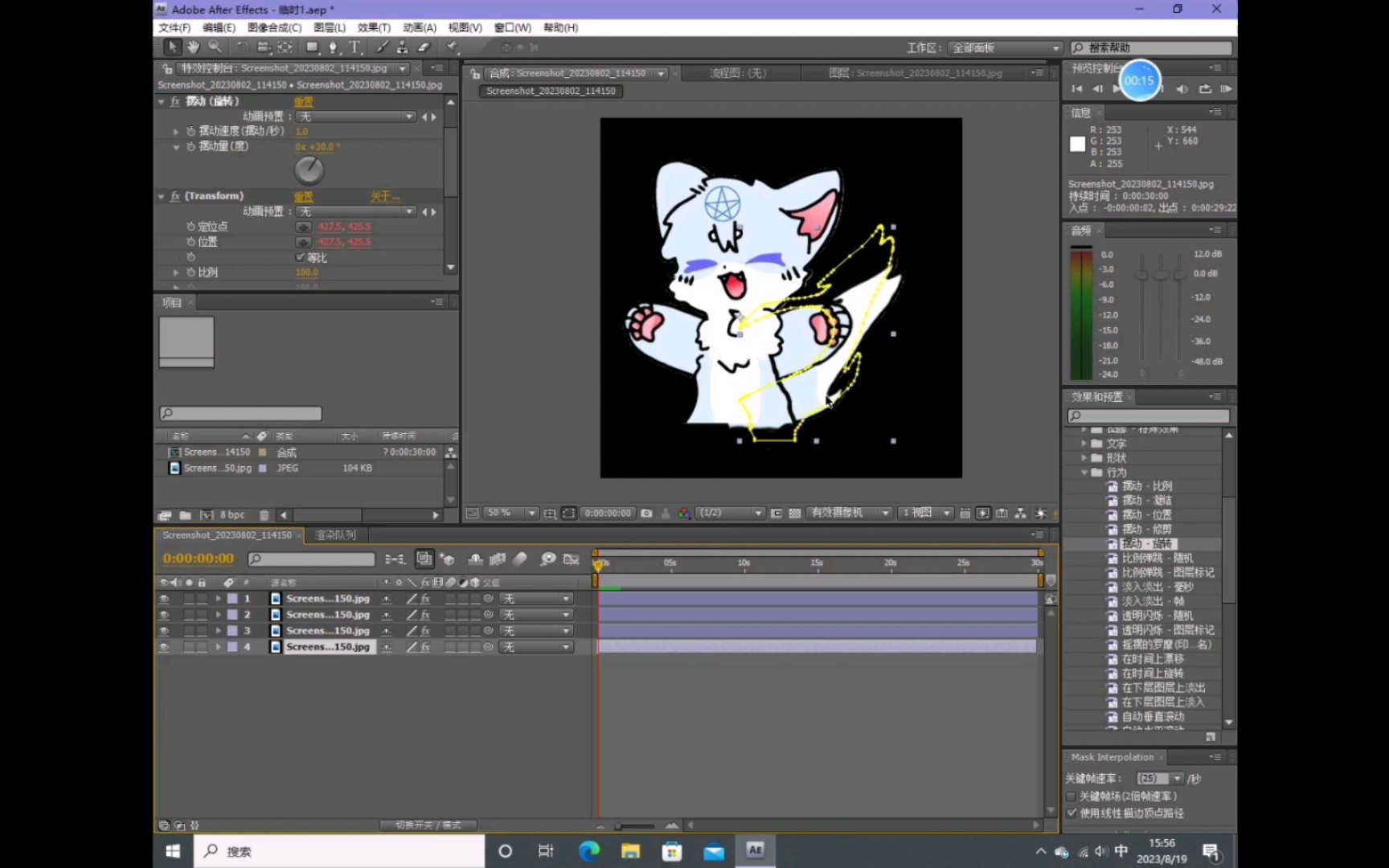Enable the motion blur timeline icon
1389x868 pixels.
pyautogui.click(x=520, y=559)
